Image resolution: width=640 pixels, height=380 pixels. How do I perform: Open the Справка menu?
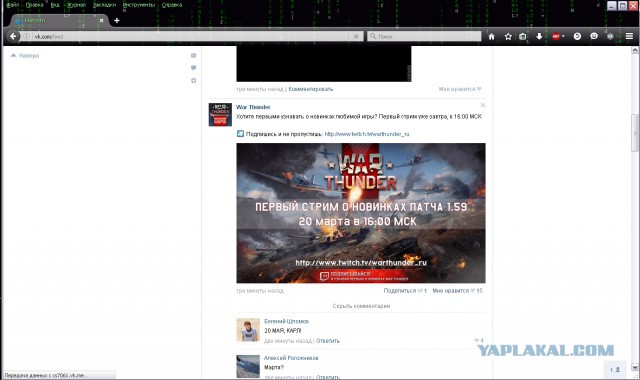[172, 5]
